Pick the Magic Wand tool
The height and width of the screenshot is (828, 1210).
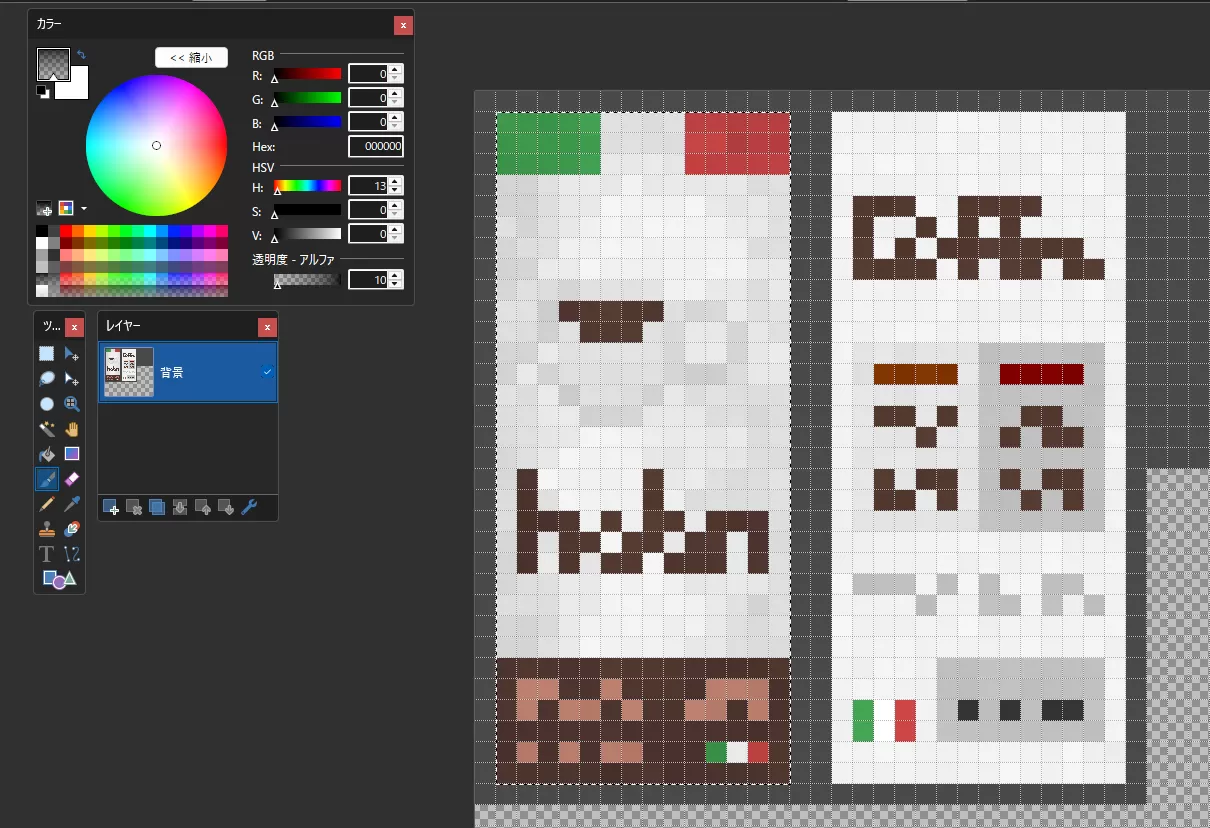[x=46, y=429]
